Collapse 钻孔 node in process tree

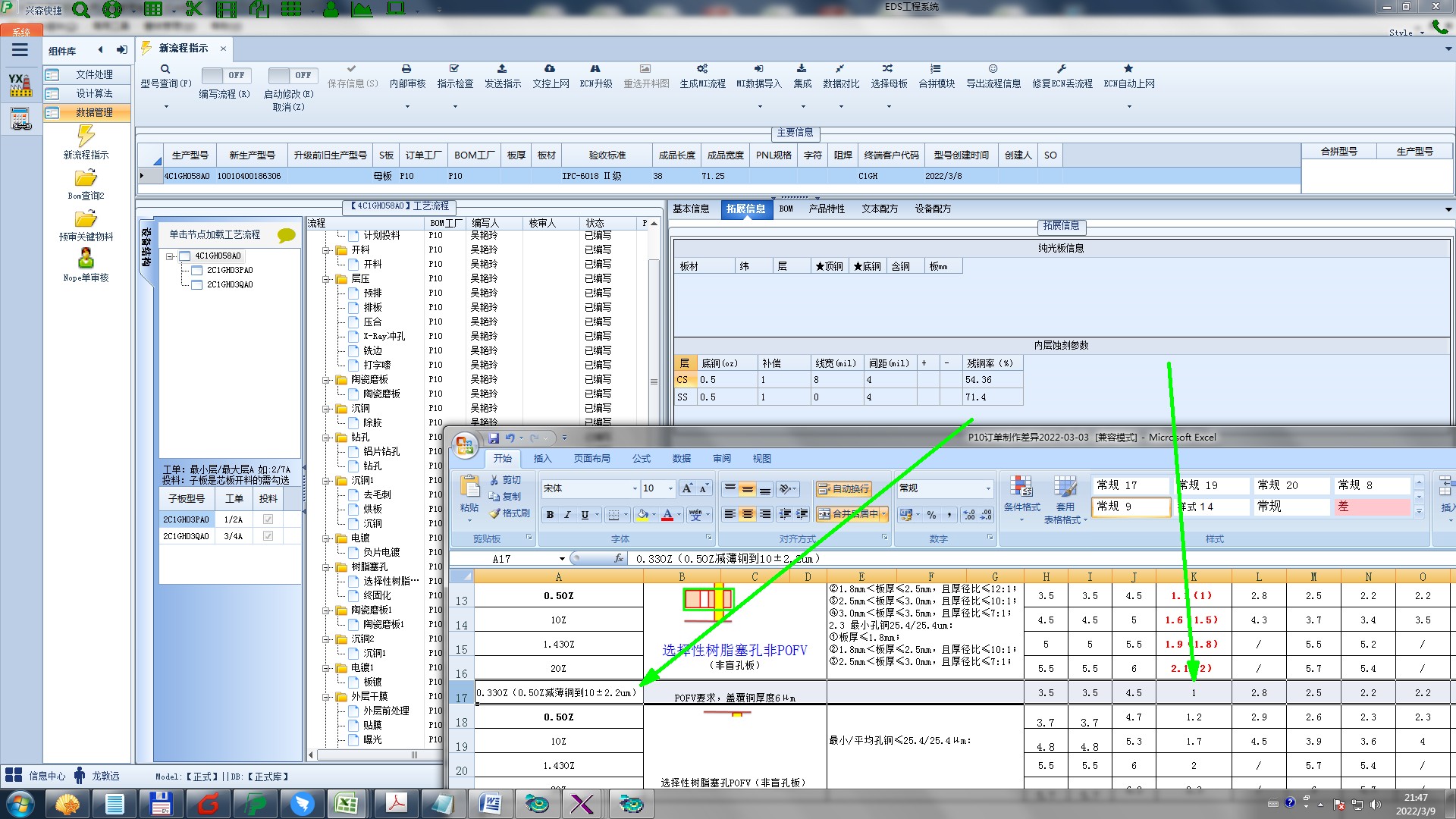point(327,438)
